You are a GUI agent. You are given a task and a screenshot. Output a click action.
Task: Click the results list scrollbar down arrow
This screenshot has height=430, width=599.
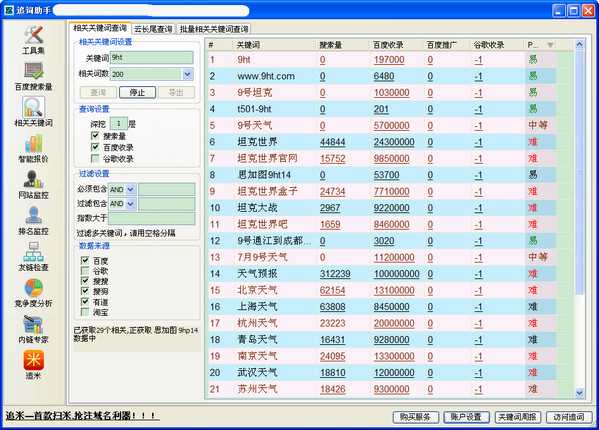pos(580,393)
